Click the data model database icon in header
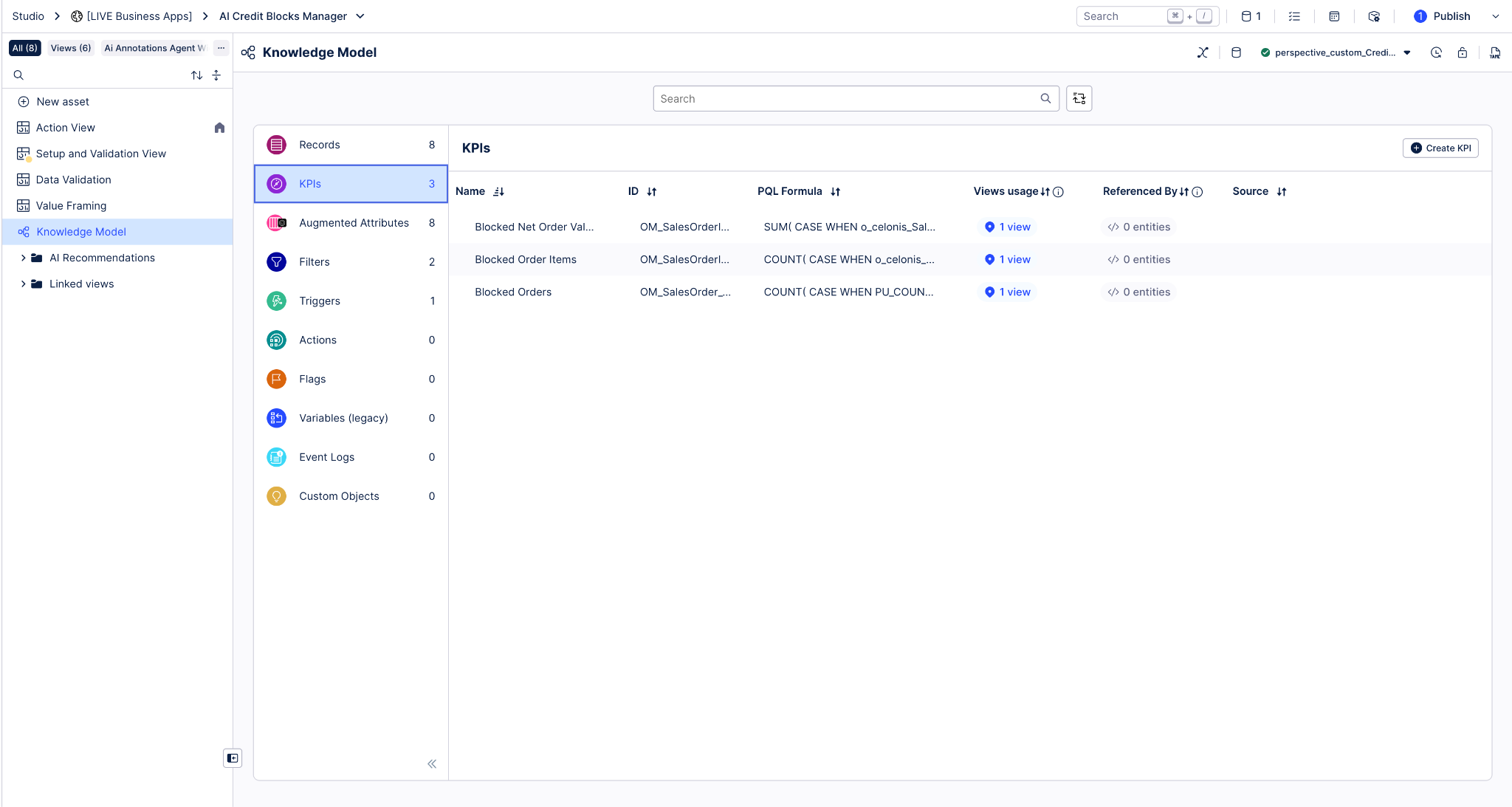The height and width of the screenshot is (807, 1512). tap(1236, 52)
